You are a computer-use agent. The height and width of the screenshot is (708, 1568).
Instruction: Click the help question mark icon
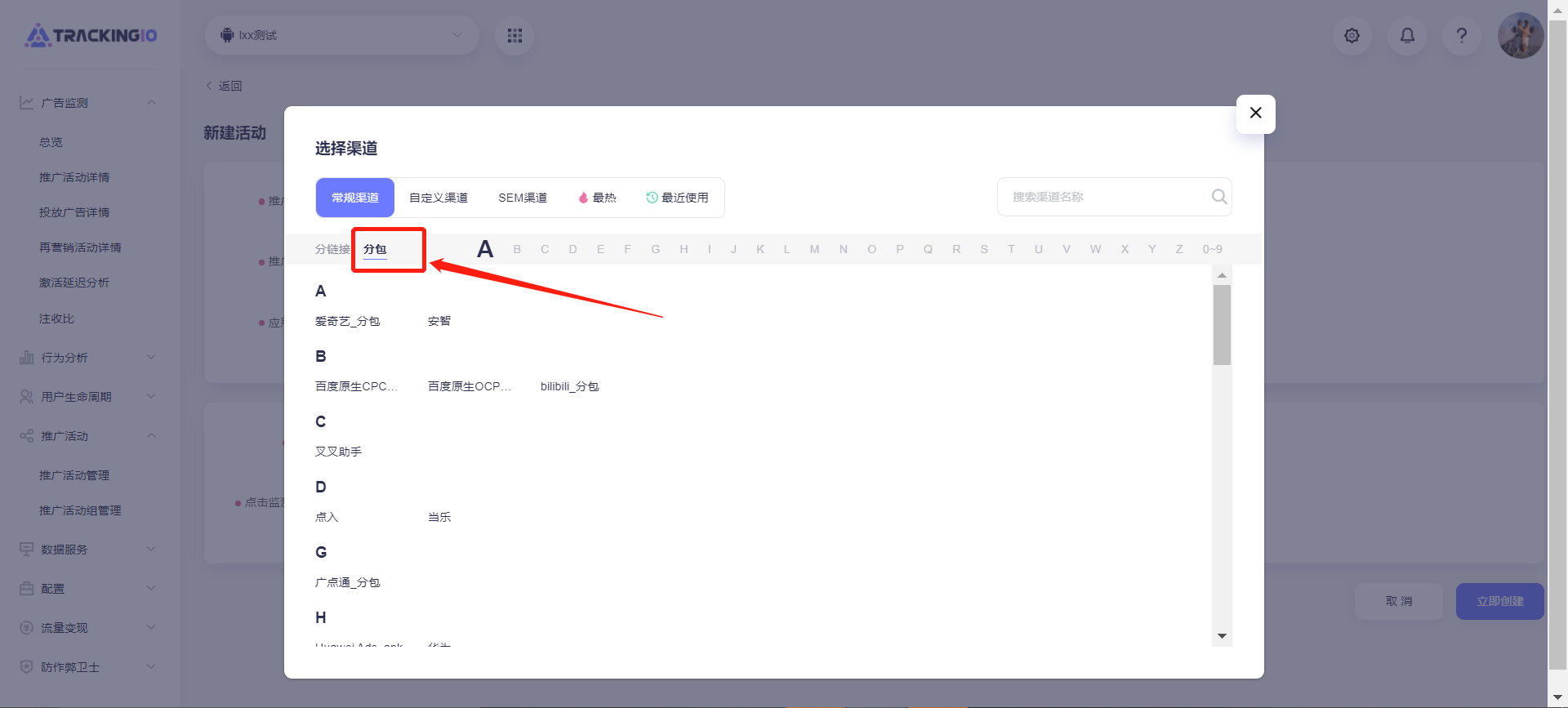(1461, 36)
